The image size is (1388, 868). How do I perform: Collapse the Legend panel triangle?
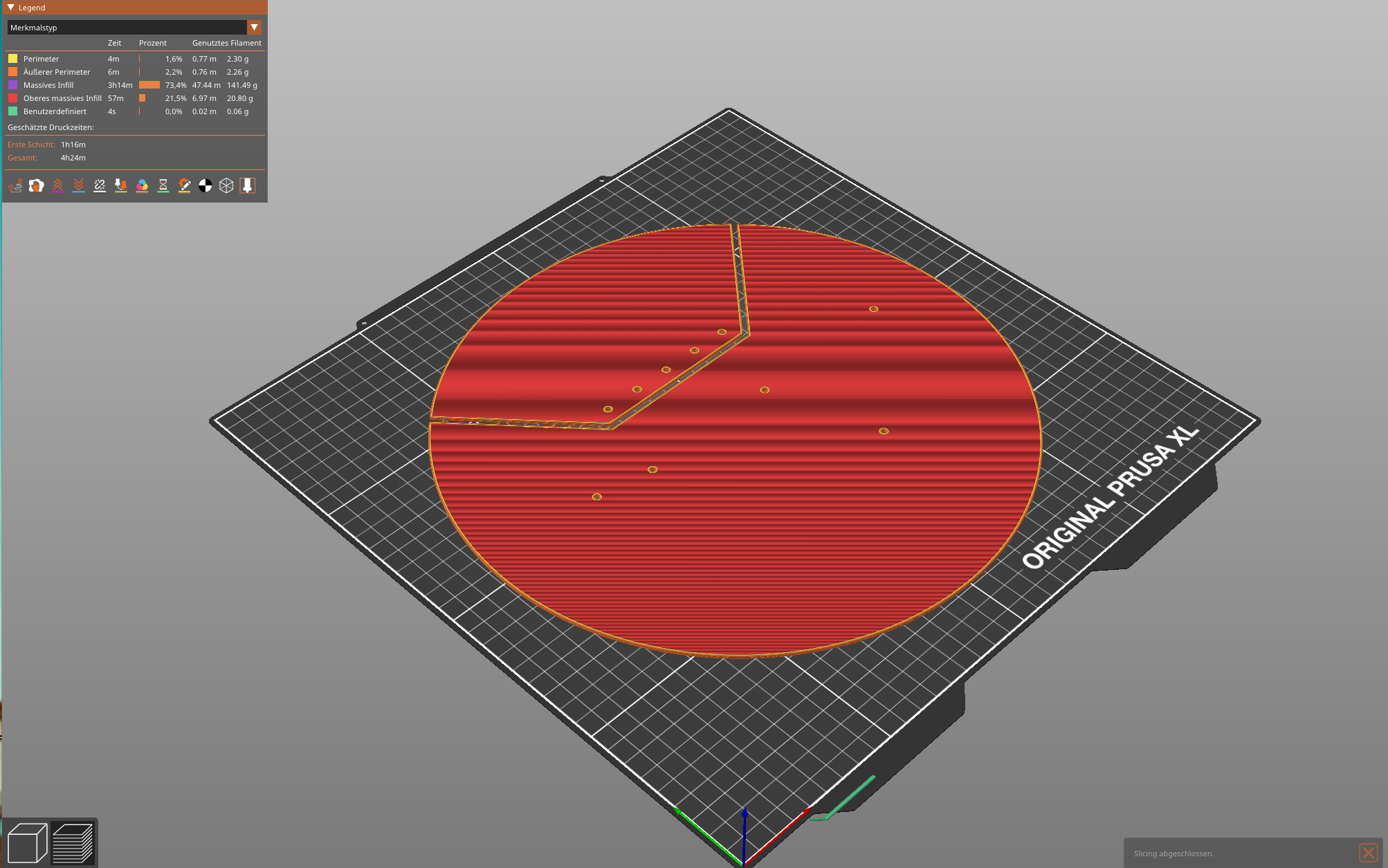[11, 8]
